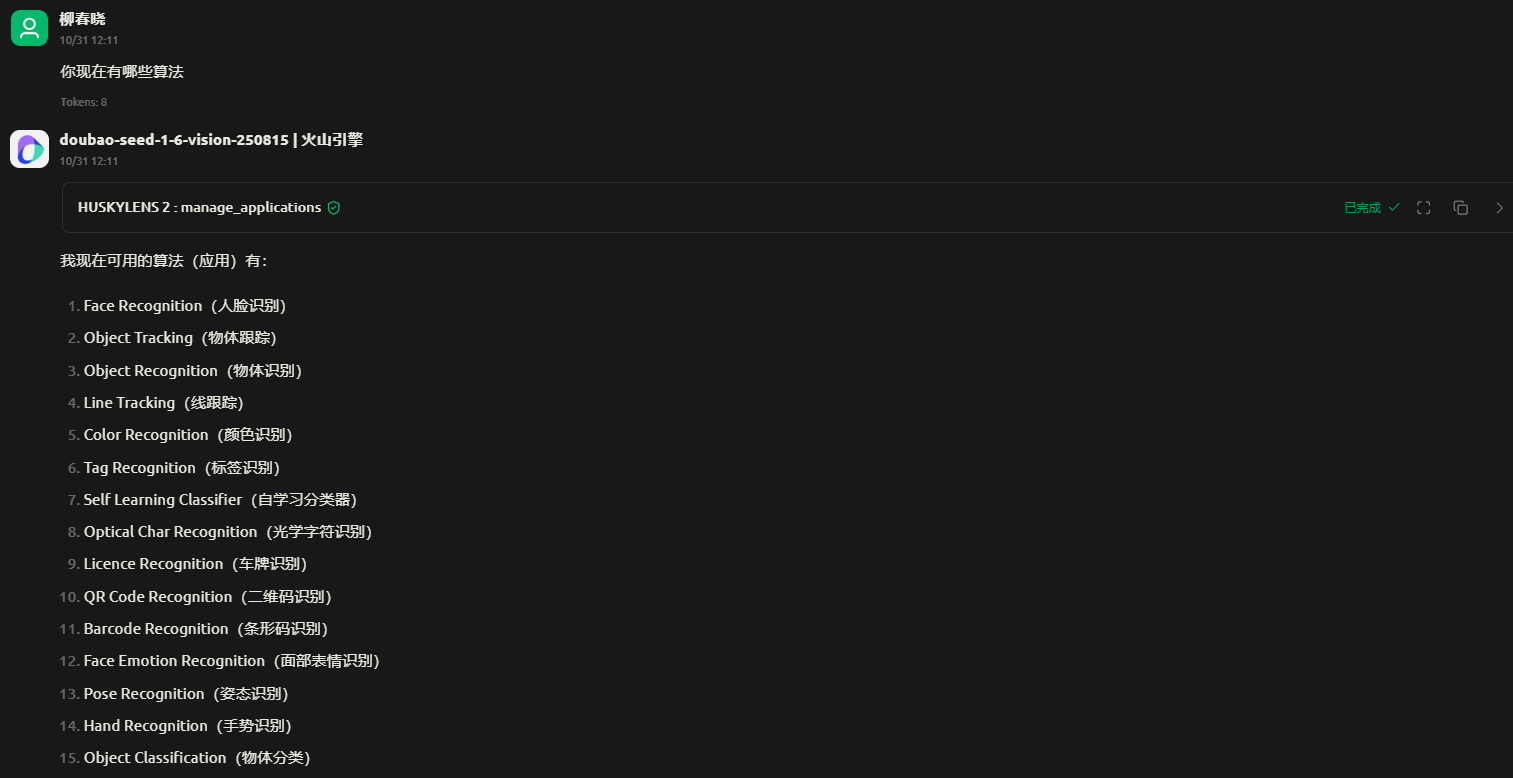1513x778 pixels.
Task: Expand tool call to fullscreen view
Action: pos(1424,208)
